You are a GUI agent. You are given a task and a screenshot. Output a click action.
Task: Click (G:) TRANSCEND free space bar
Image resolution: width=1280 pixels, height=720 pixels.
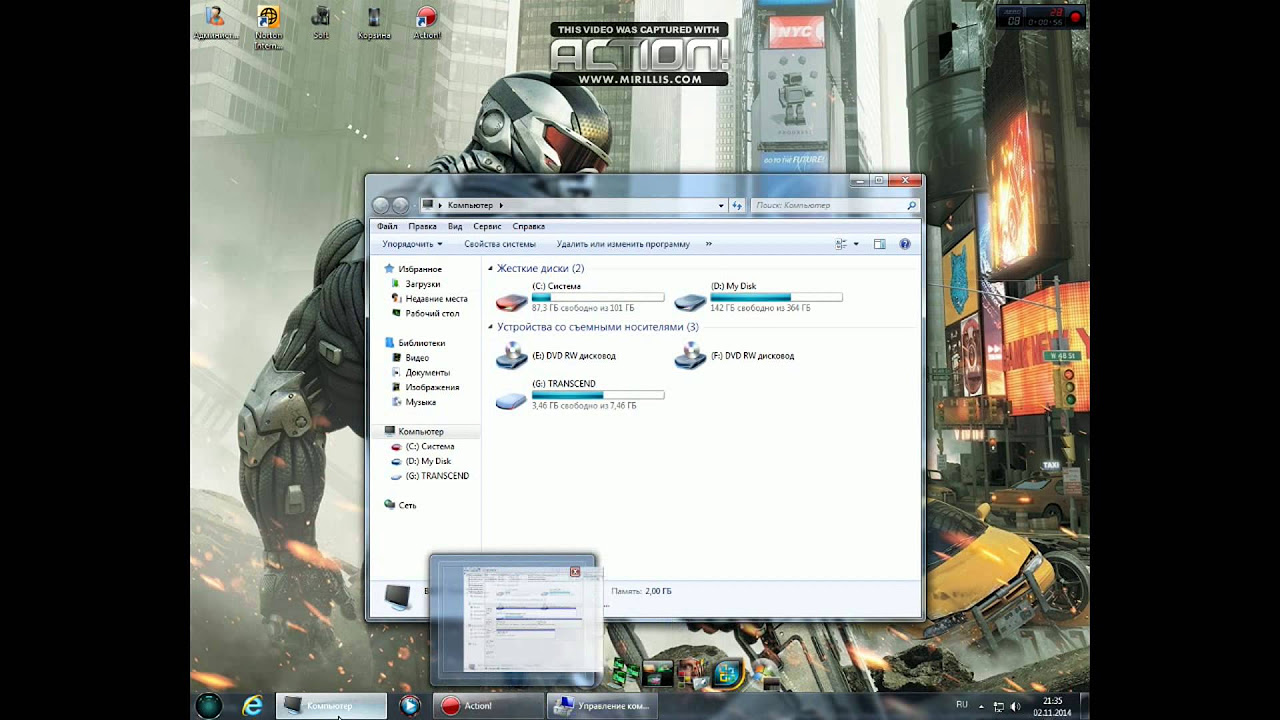click(x=598, y=396)
